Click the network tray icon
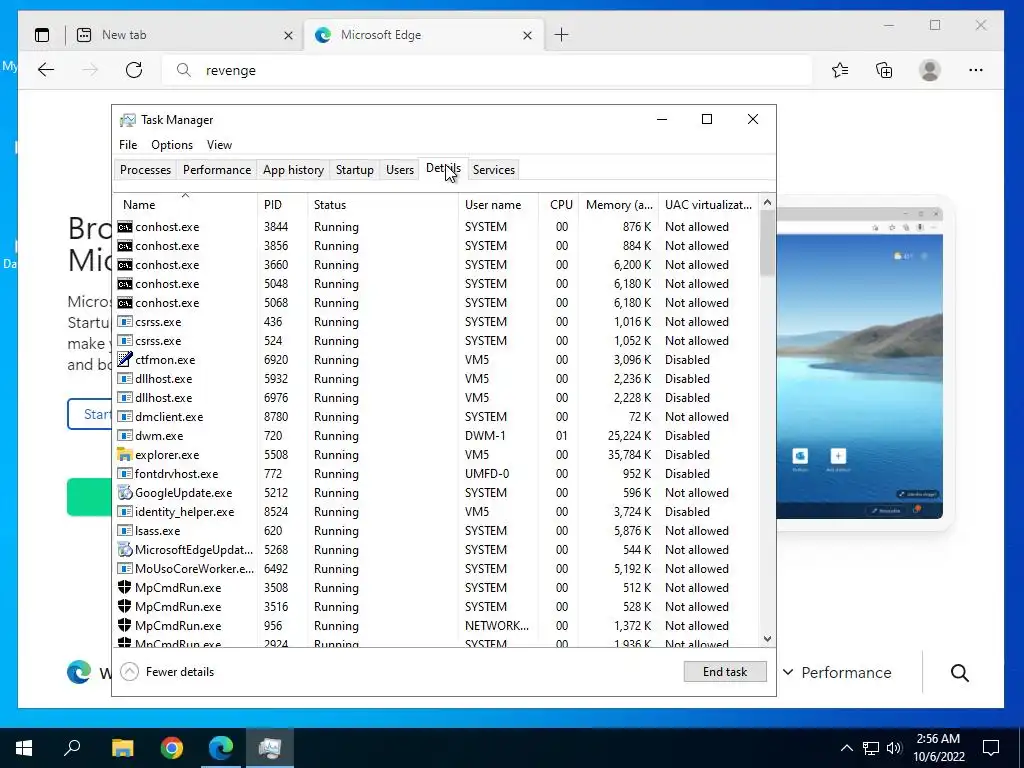This screenshot has height=768, width=1024. tap(871, 748)
